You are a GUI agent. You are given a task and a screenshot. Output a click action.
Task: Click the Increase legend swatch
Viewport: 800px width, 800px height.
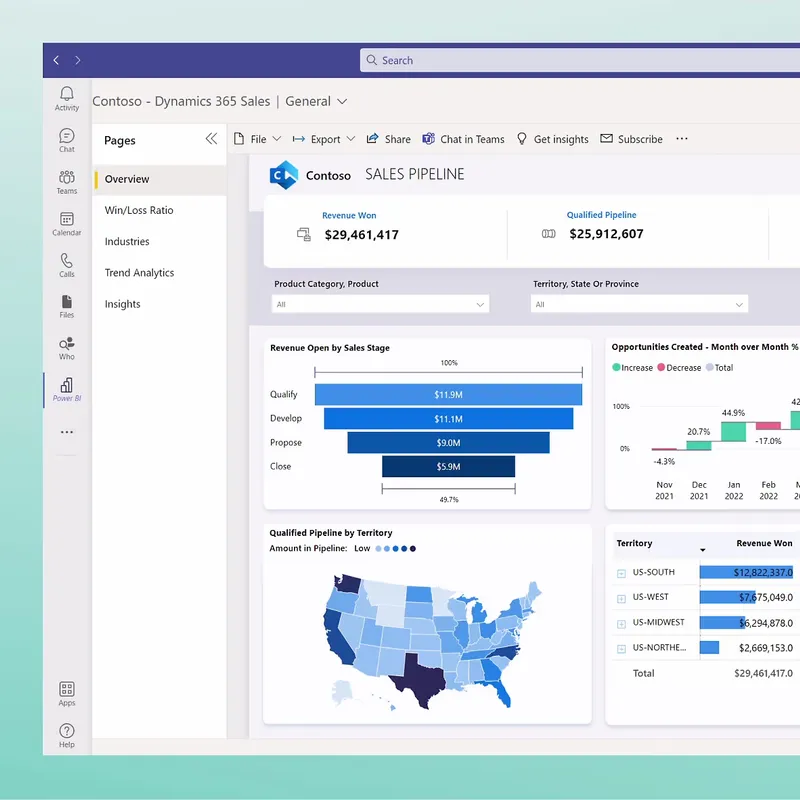click(616, 367)
